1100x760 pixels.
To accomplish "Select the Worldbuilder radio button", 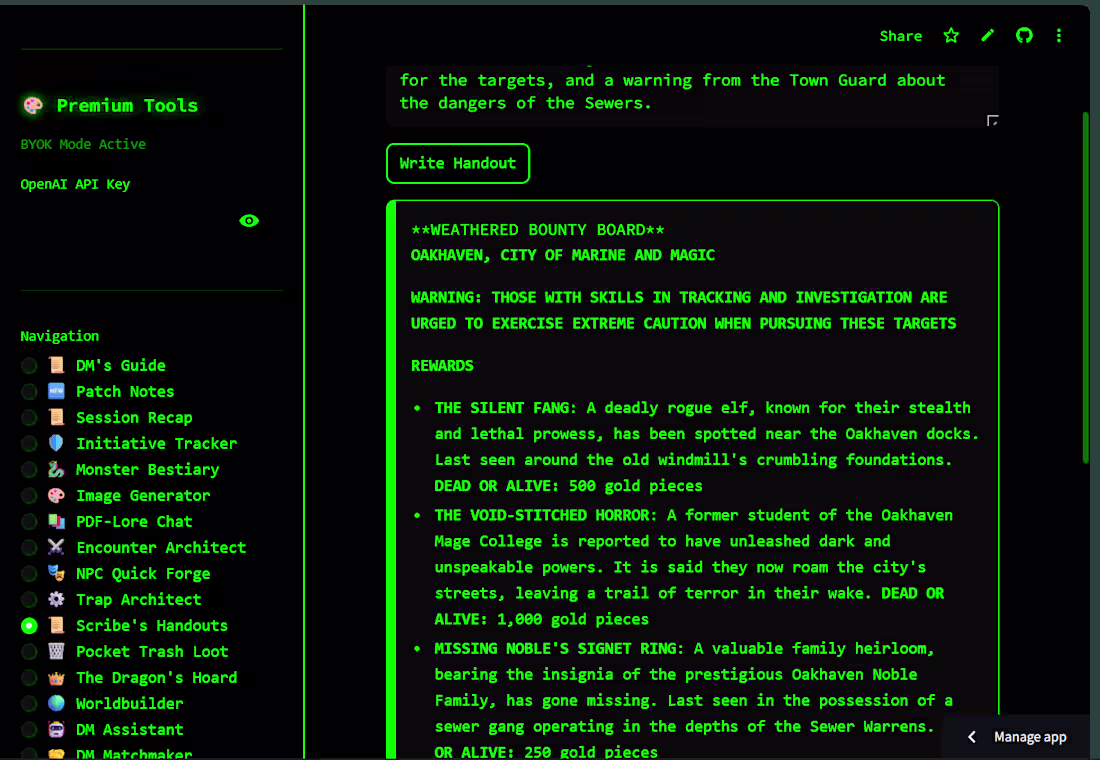I will click(29, 703).
